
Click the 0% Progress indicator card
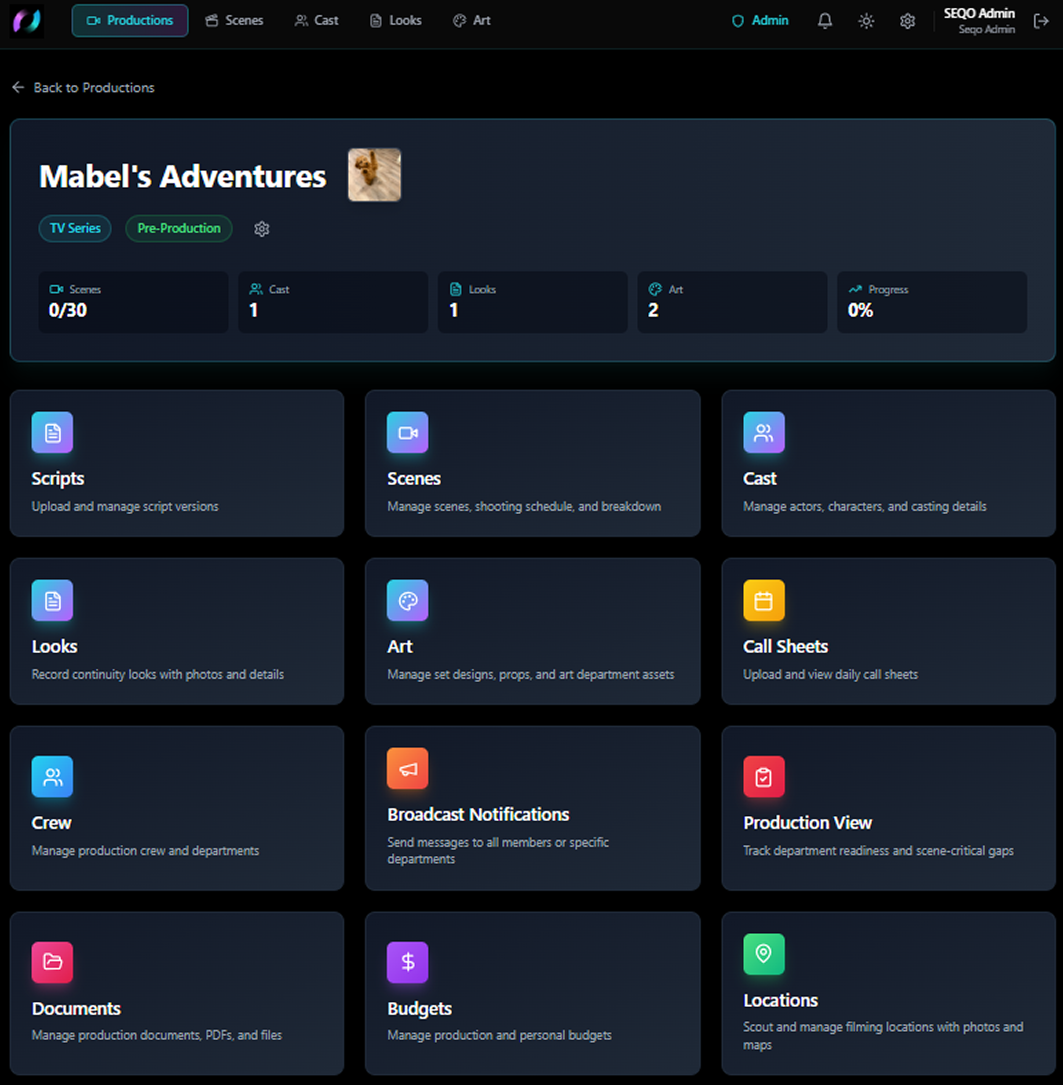(x=931, y=302)
